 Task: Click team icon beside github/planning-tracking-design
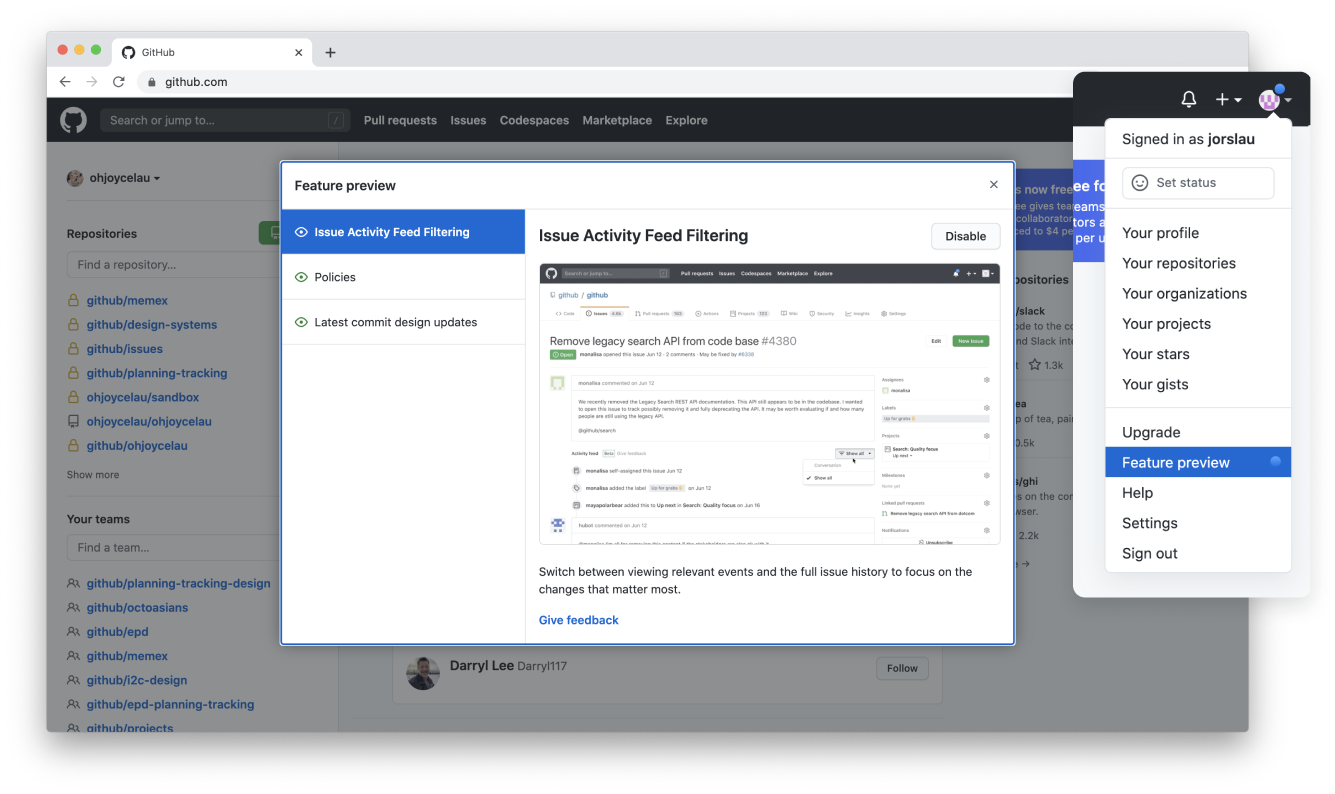[x=73, y=583]
